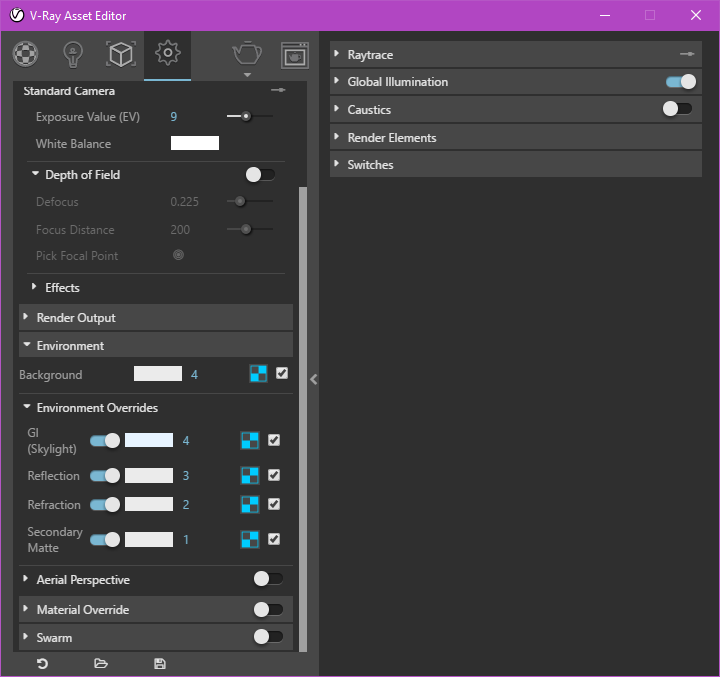Open Background texture map slot
This screenshot has height=677, width=720.
pos(259,374)
